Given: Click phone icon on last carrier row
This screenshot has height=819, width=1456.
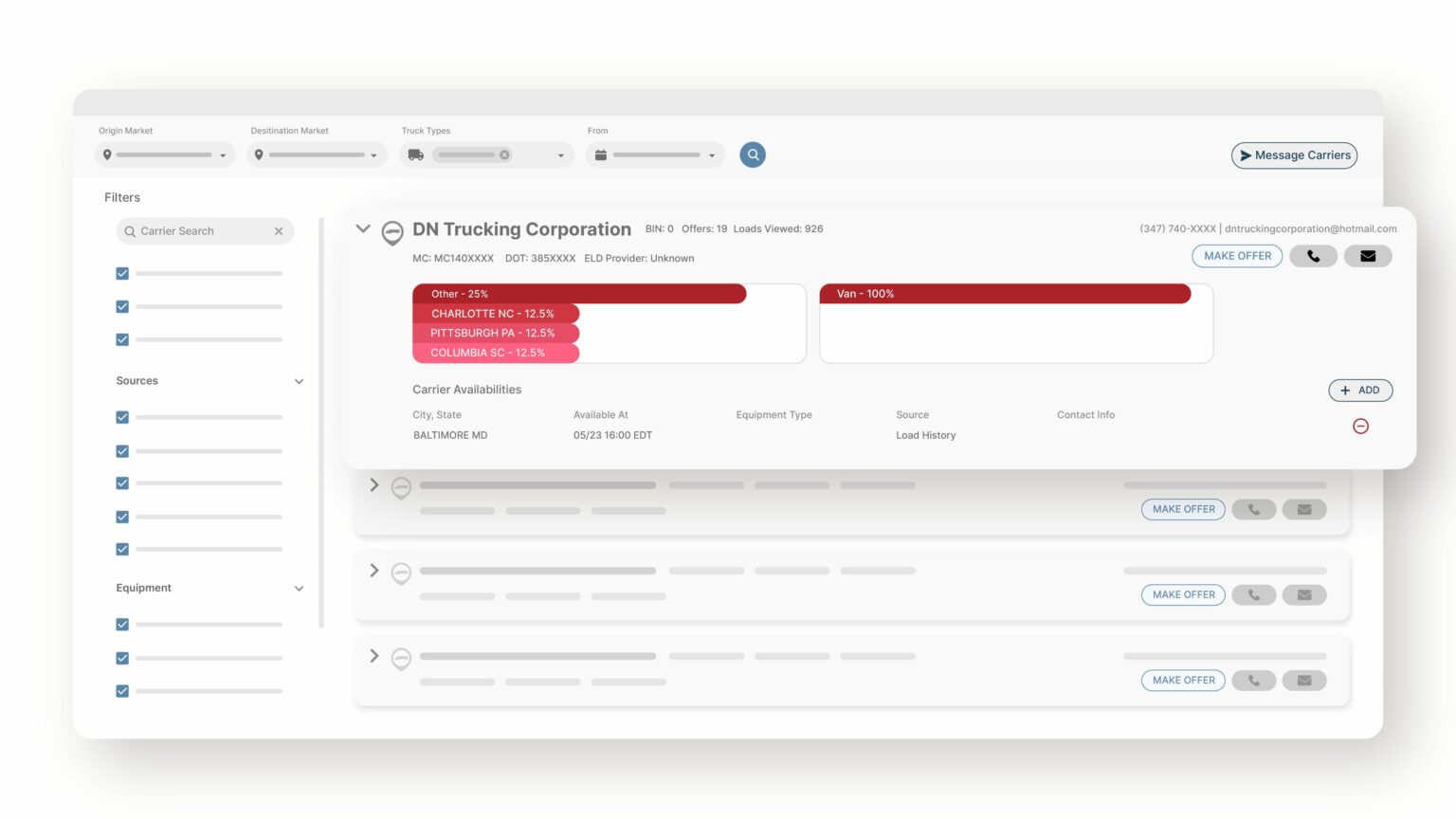Looking at the screenshot, I should click(1253, 681).
